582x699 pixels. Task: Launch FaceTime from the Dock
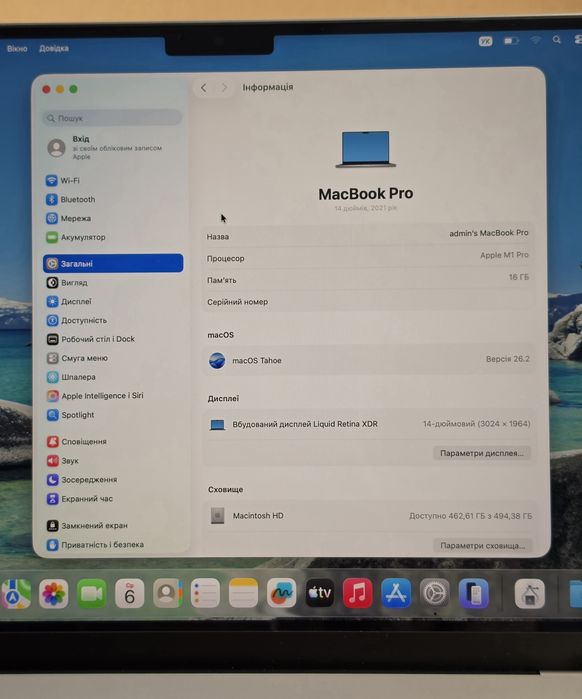tap(91, 594)
